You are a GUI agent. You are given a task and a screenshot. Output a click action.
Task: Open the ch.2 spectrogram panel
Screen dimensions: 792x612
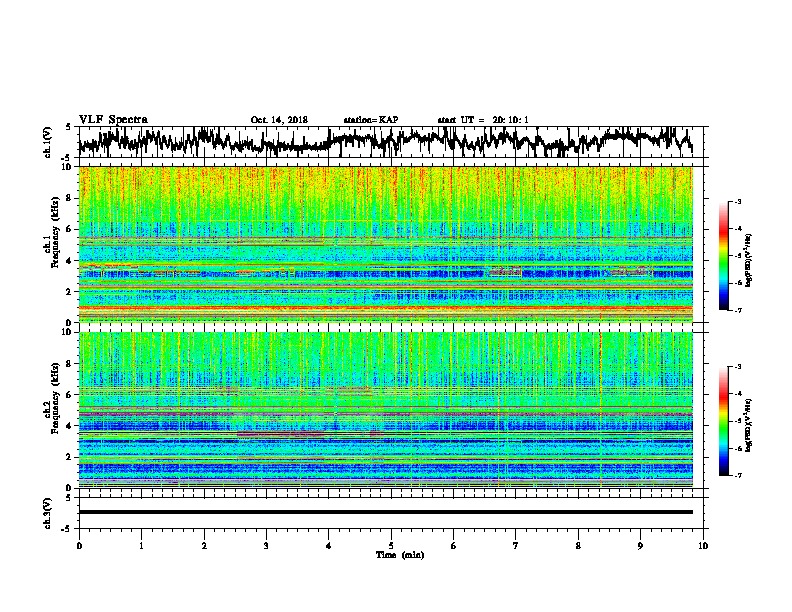coord(386,409)
